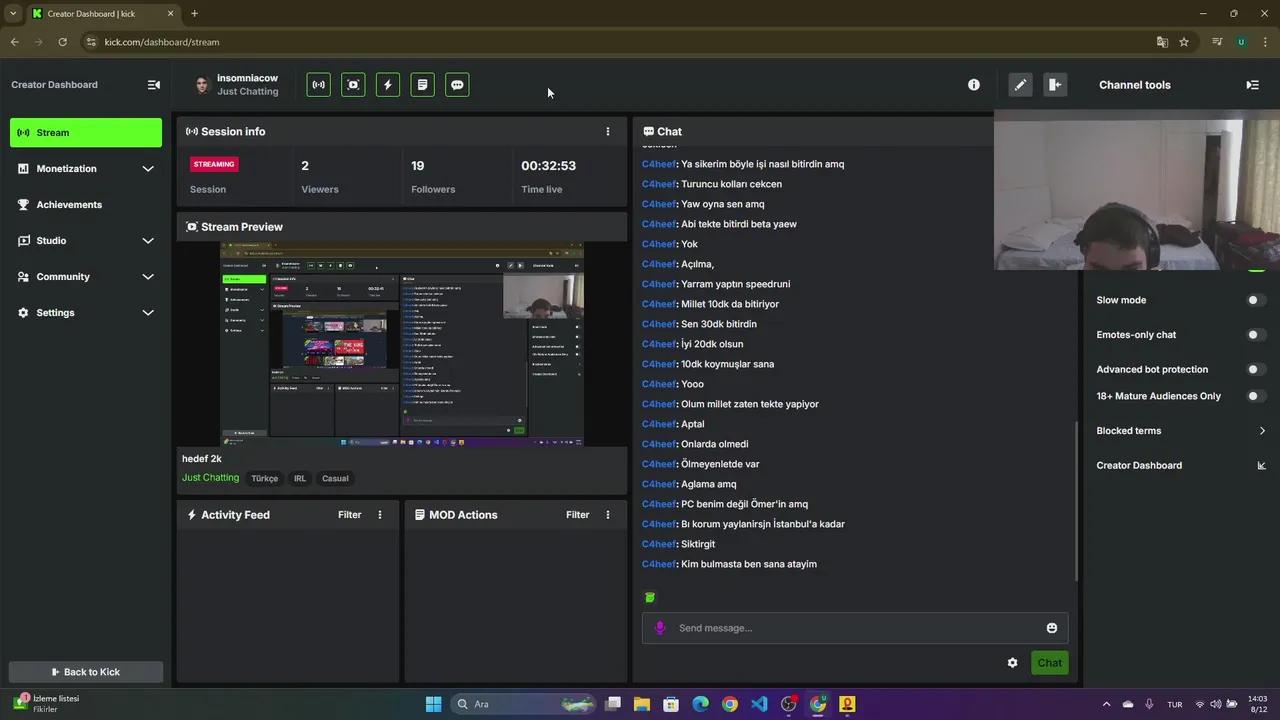Viewport: 1280px width, 720px height.
Task: Click the green Chat send button
Action: pos(1050,663)
